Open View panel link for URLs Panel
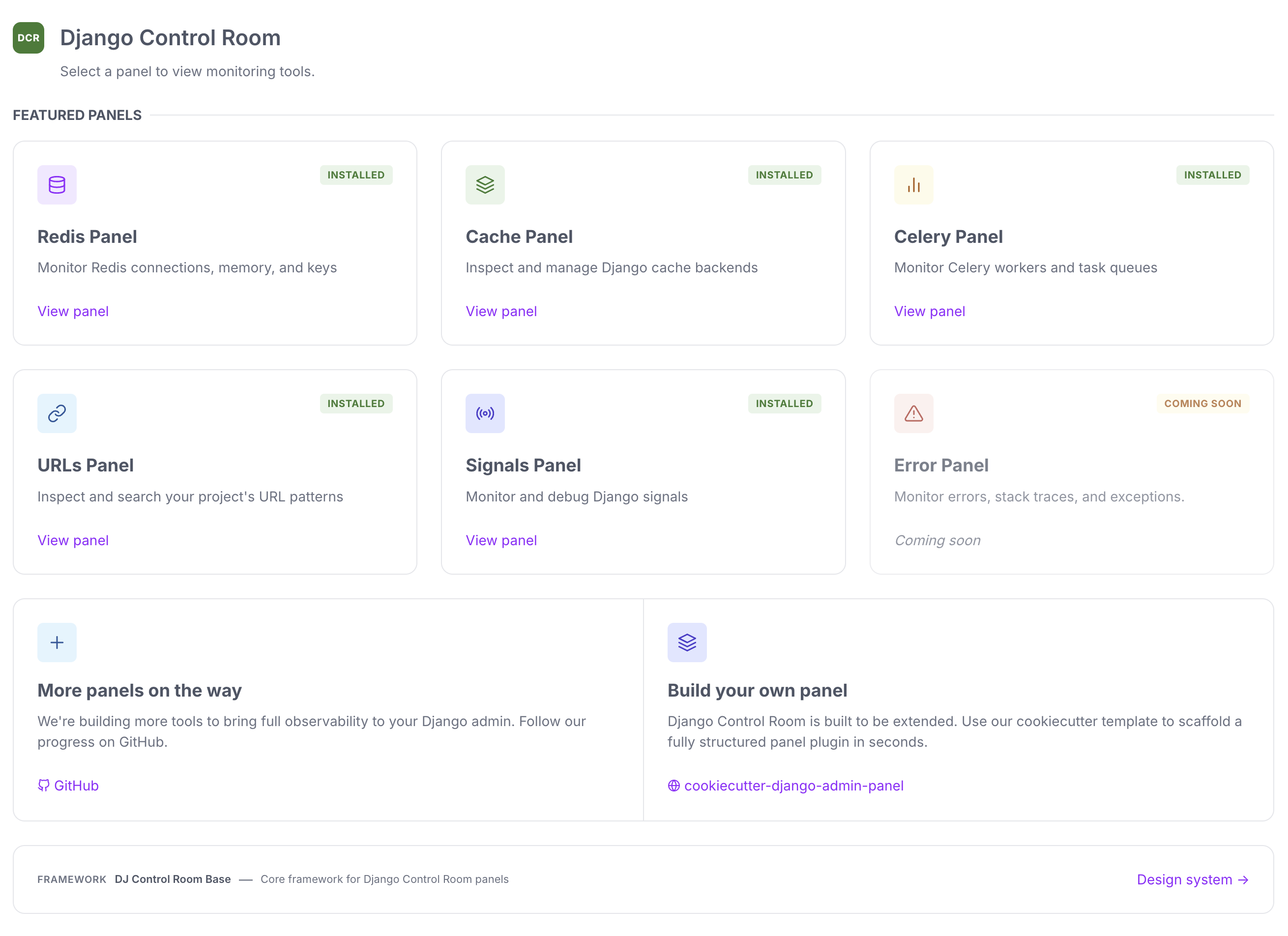The height and width of the screenshot is (936, 1288). click(73, 541)
